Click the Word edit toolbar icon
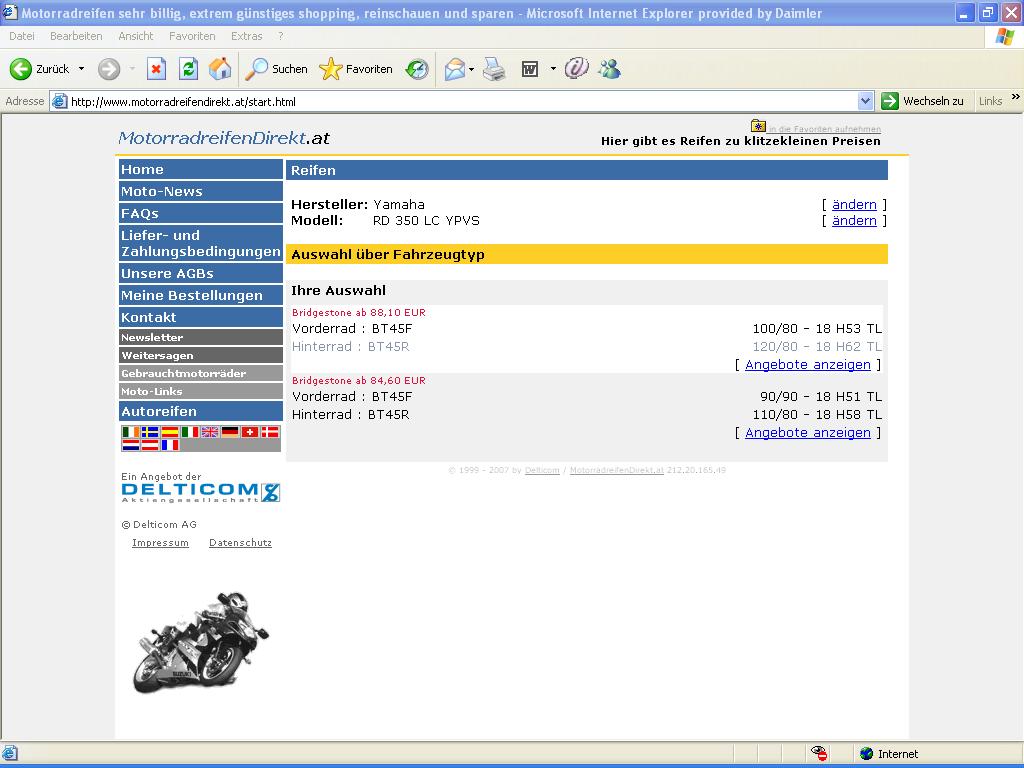Image resolution: width=1024 pixels, height=768 pixels. 530,69
